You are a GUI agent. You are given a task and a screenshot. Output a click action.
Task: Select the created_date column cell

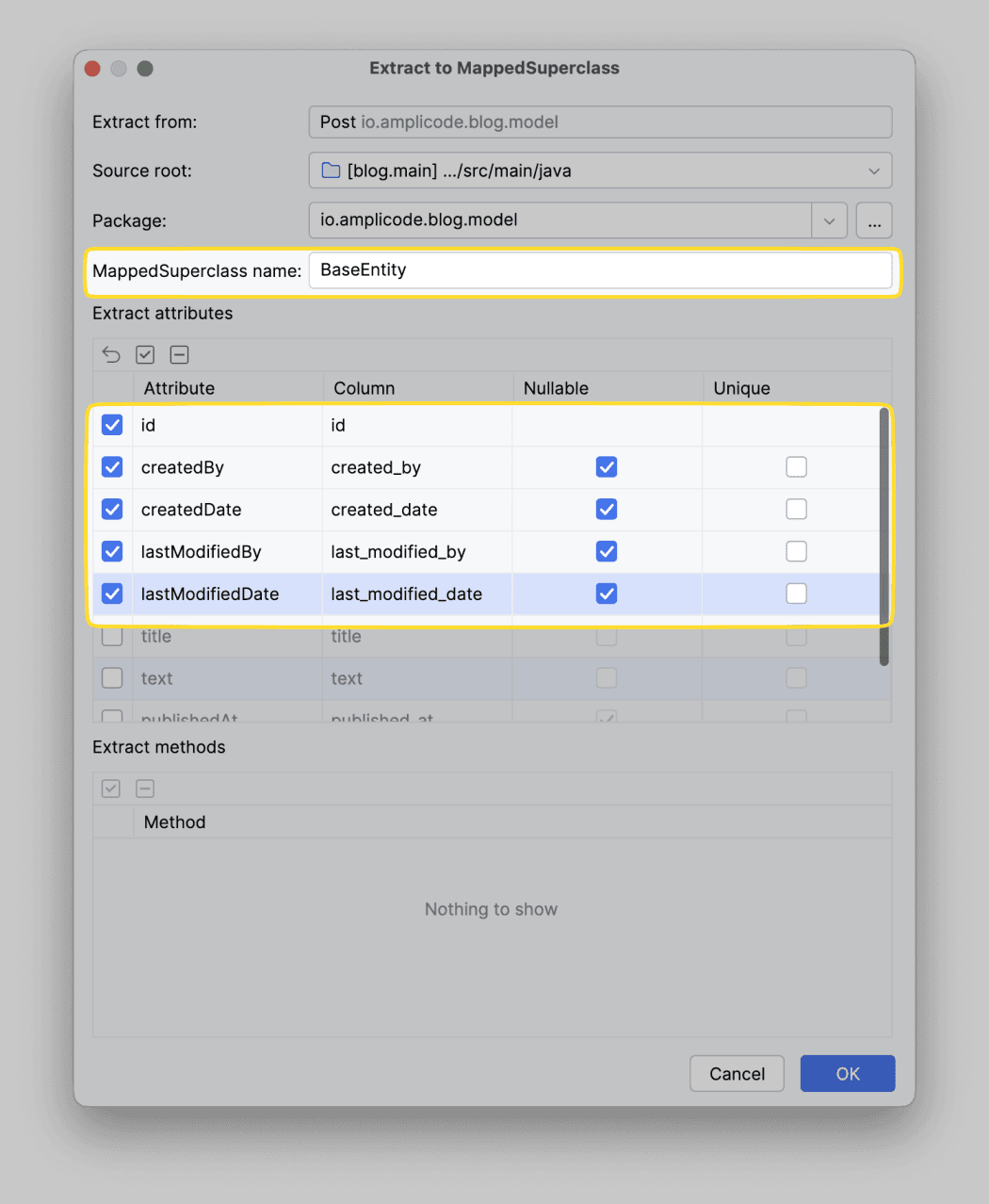(417, 510)
